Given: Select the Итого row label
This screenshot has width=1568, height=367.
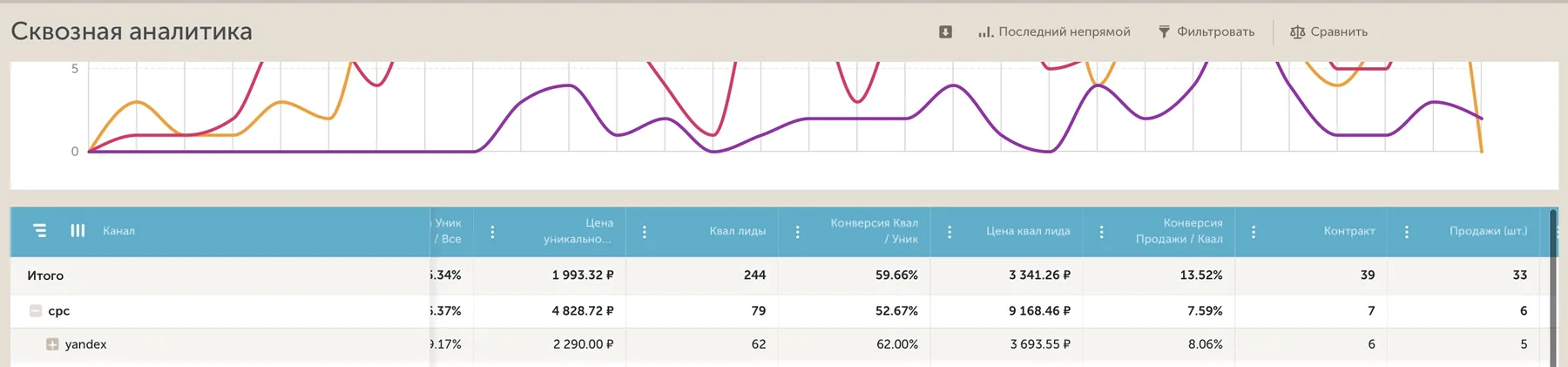Looking at the screenshot, I should coord(45,275).
